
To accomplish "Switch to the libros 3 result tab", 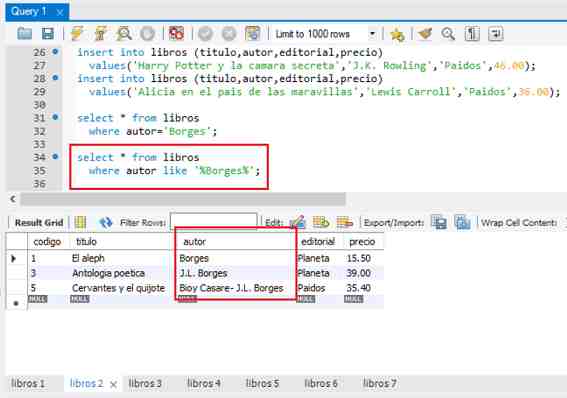I will [145, 383].
